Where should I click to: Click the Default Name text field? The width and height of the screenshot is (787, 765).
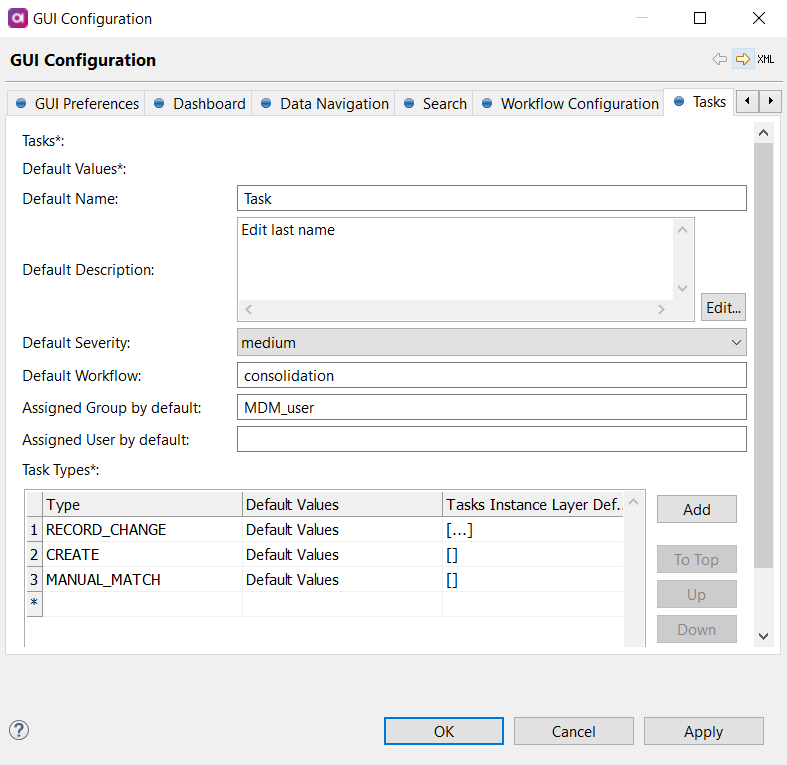[x=491, y=198]
